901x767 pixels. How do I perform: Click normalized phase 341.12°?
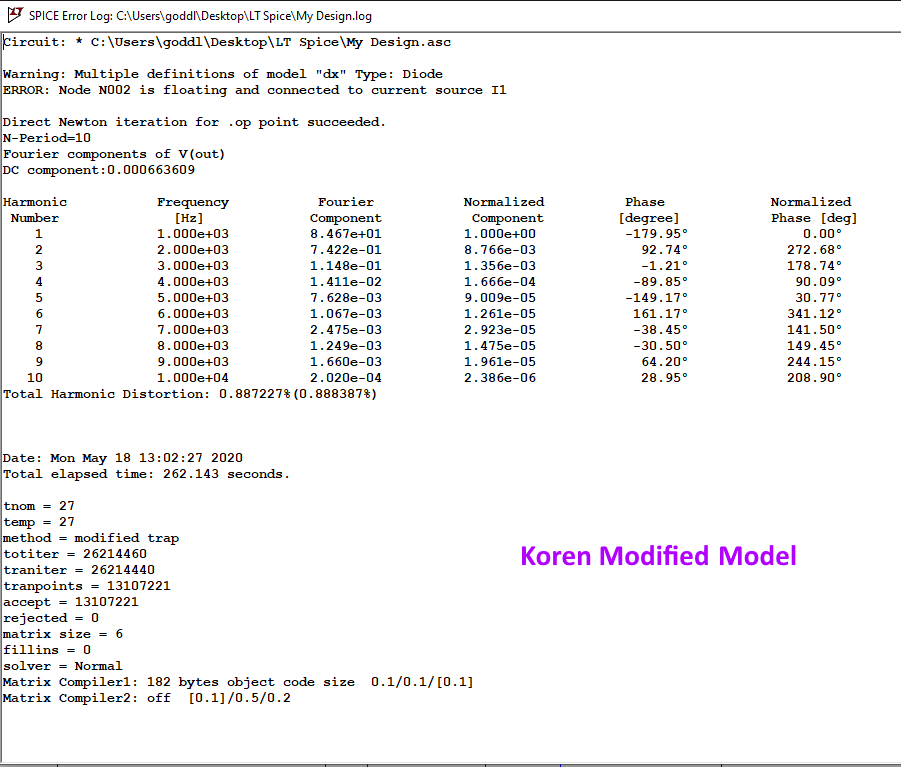click(814, 314)
